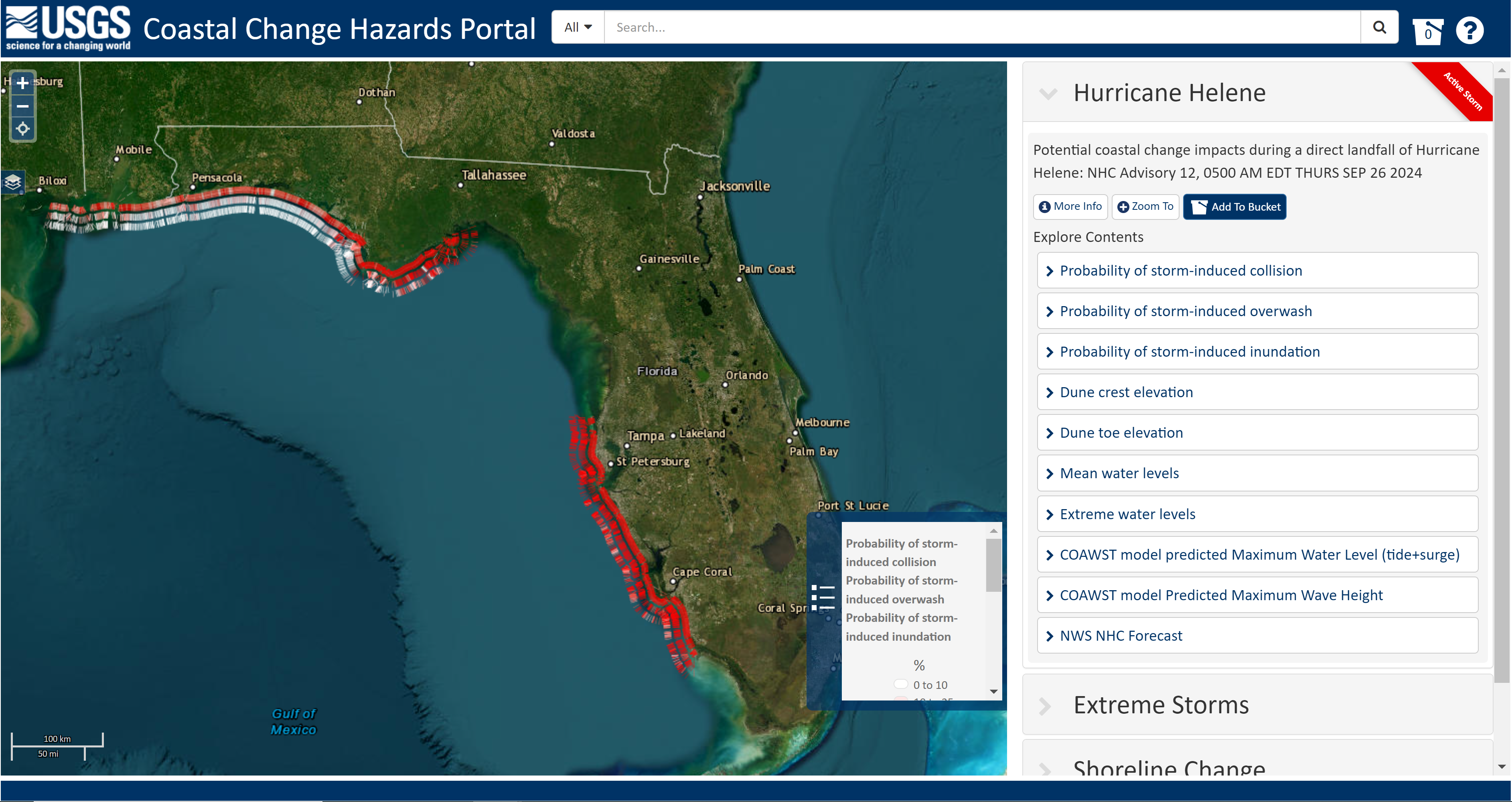Click the search magnifier button
1512x802 pixels.
click(x=1379, y=27)
